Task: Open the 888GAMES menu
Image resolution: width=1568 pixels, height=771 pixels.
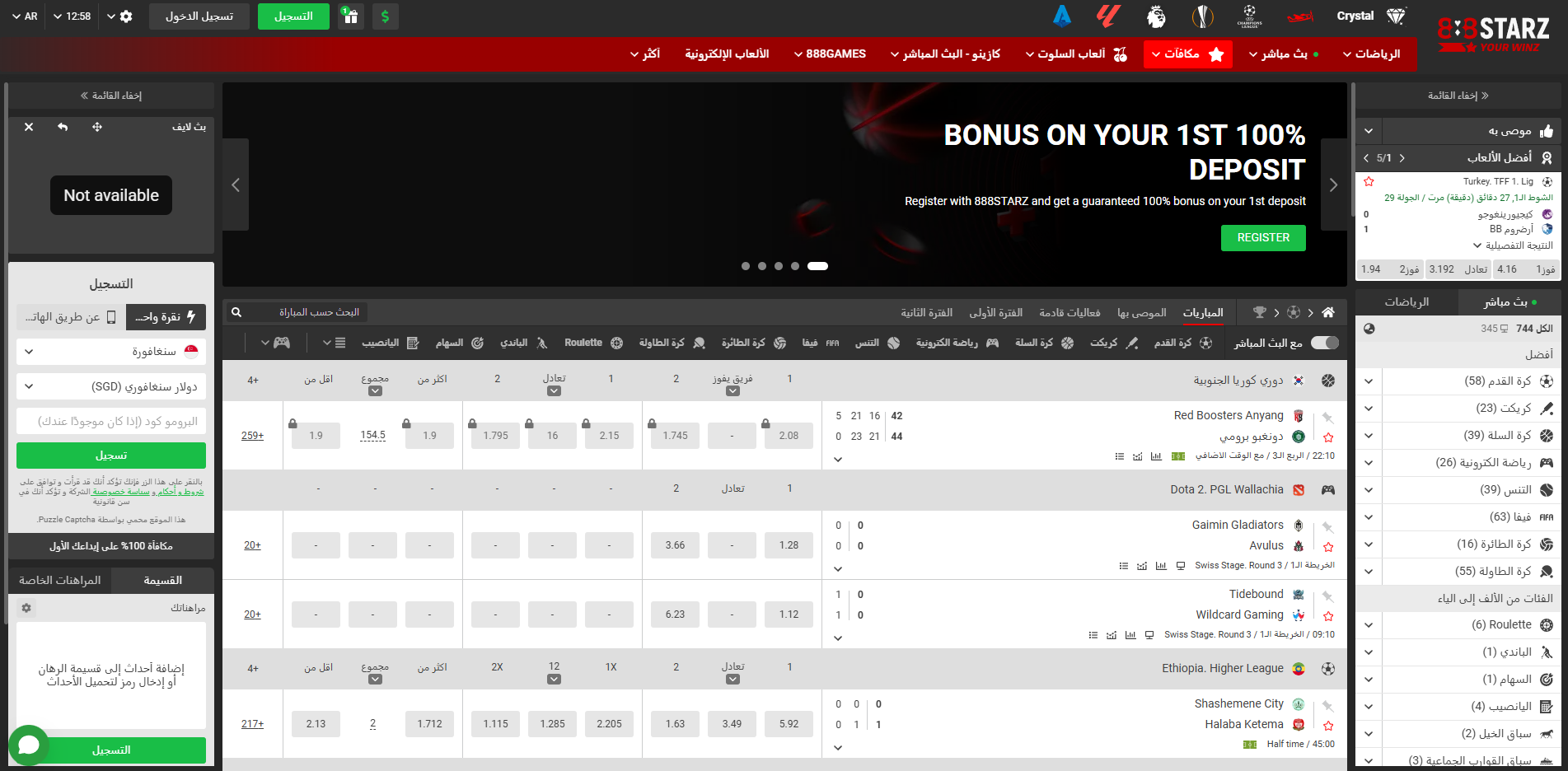Action: point(830,54)
